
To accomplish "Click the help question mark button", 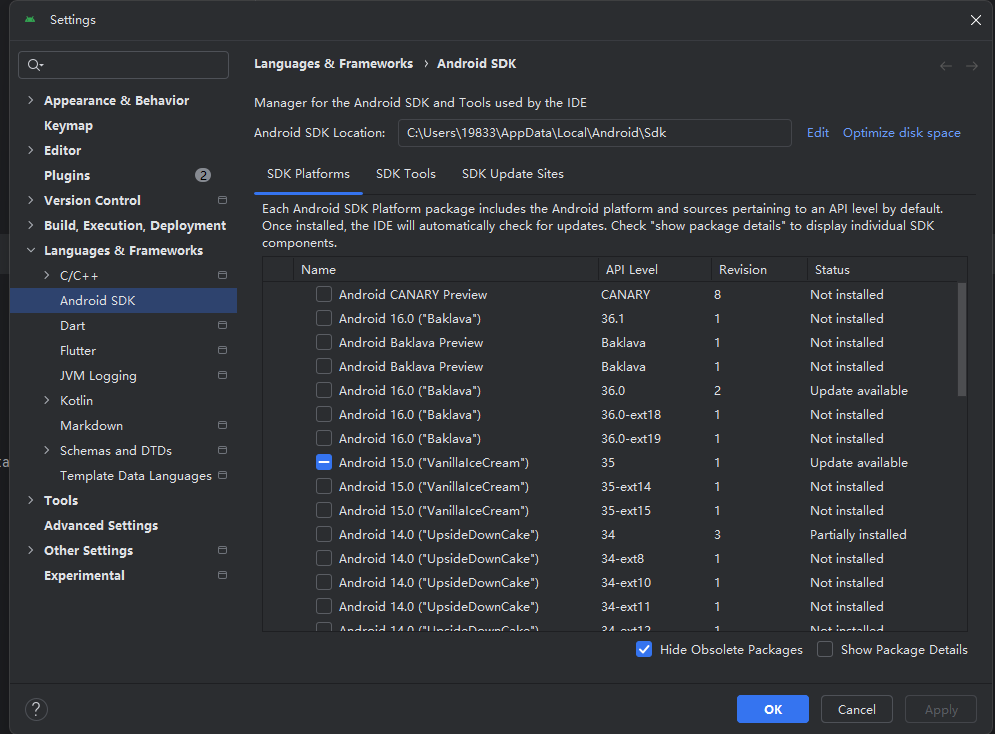I will point(36,709).
